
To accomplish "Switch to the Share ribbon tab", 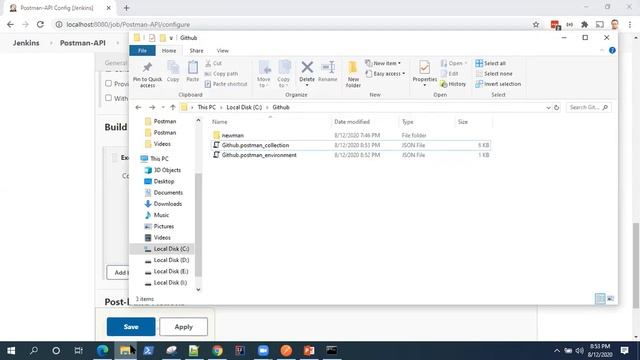I will point(196,51).
